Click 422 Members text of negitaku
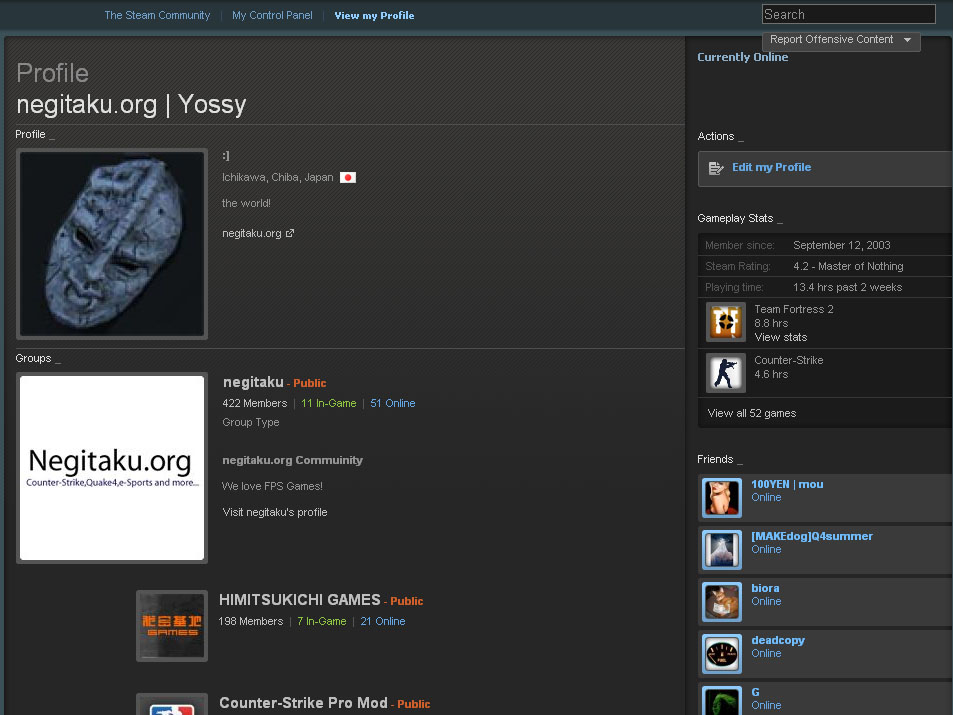This screenshot has height=715, width=953. pyautogui.click(x=255, y=403)
